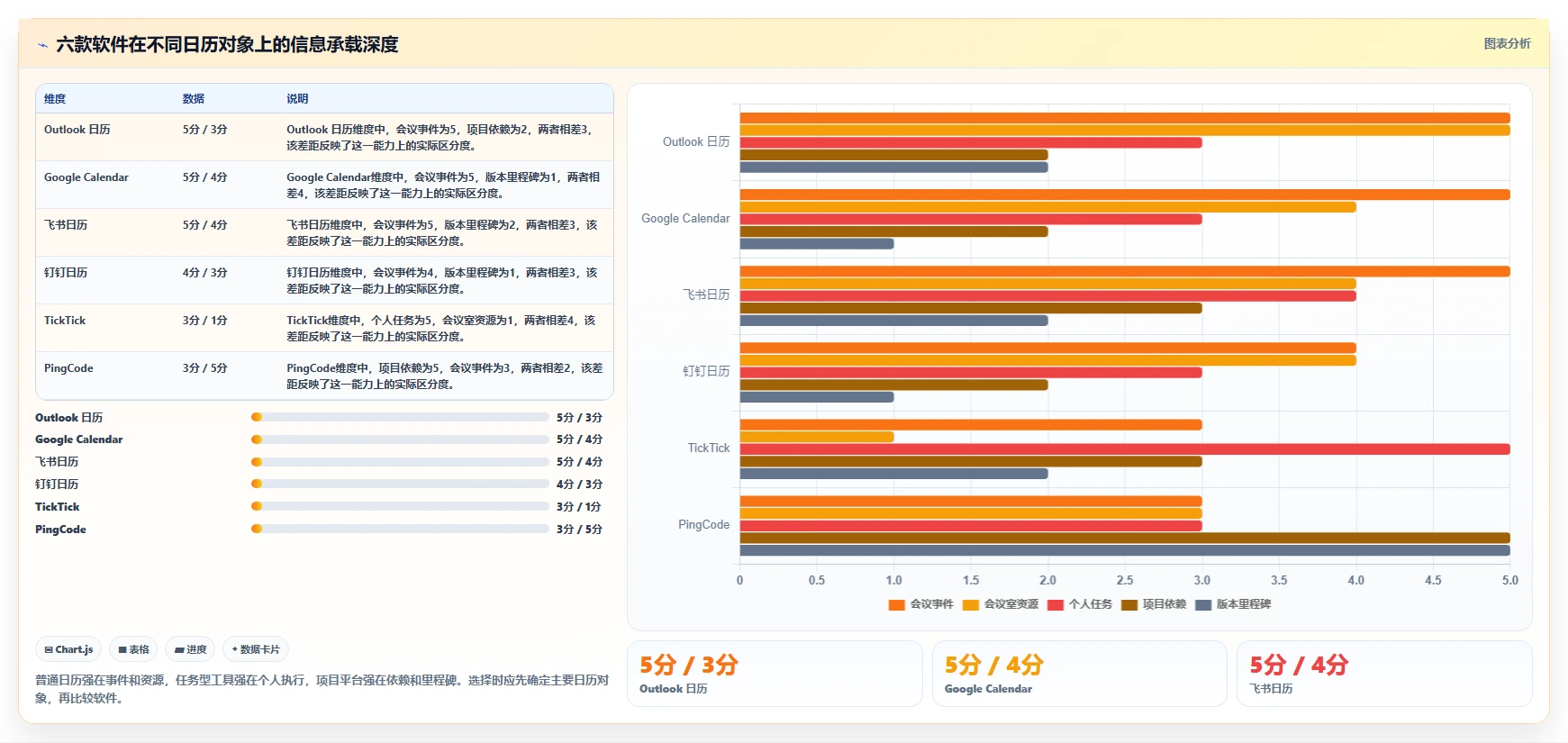Toggle 会议室资源 yellow legend swatch
The height and width of the screenshot is (743, 1568).
click(x=971, y=605)
